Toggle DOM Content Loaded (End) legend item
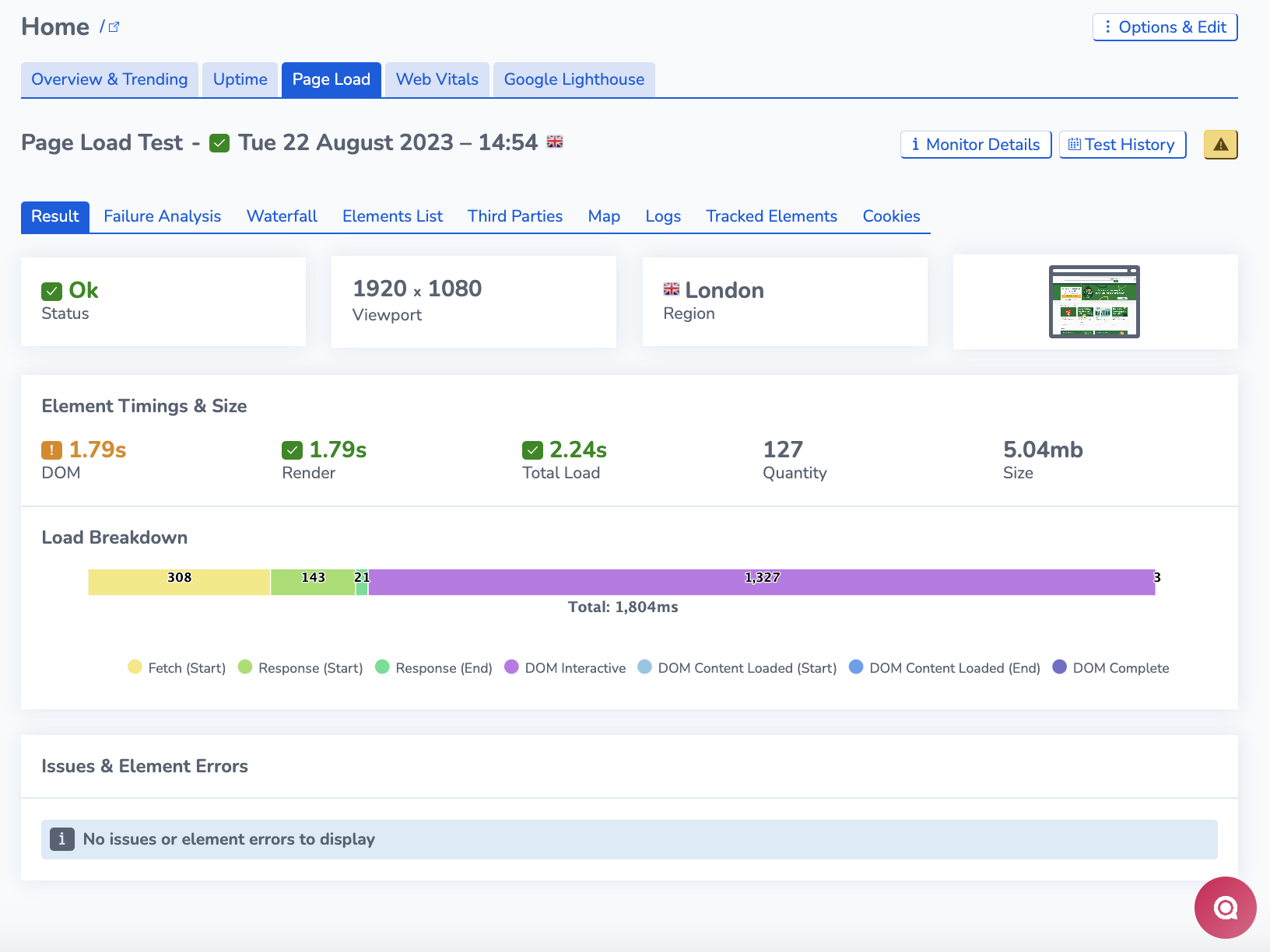 click(x=945, y=667)
